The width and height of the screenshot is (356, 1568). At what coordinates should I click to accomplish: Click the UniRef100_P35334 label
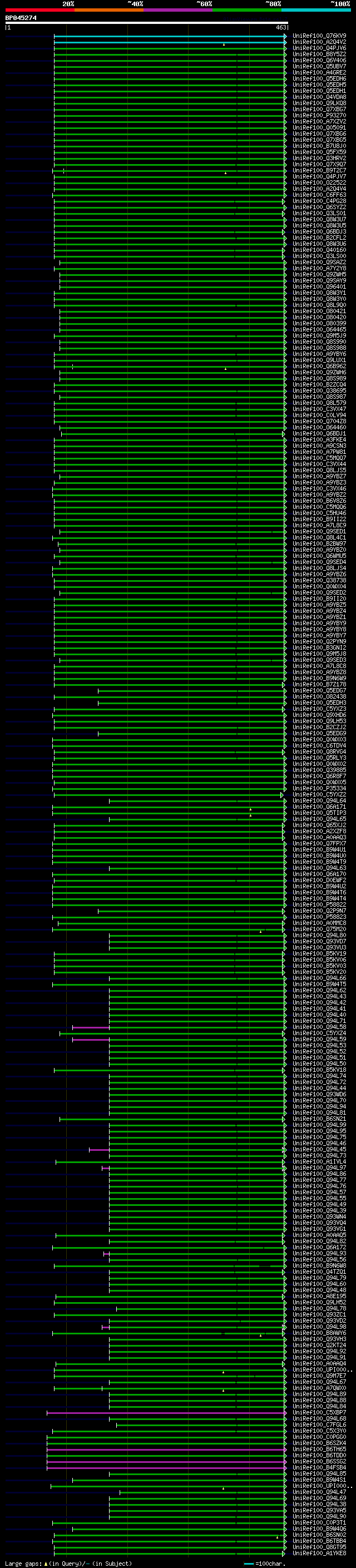[x=319, y=788]
